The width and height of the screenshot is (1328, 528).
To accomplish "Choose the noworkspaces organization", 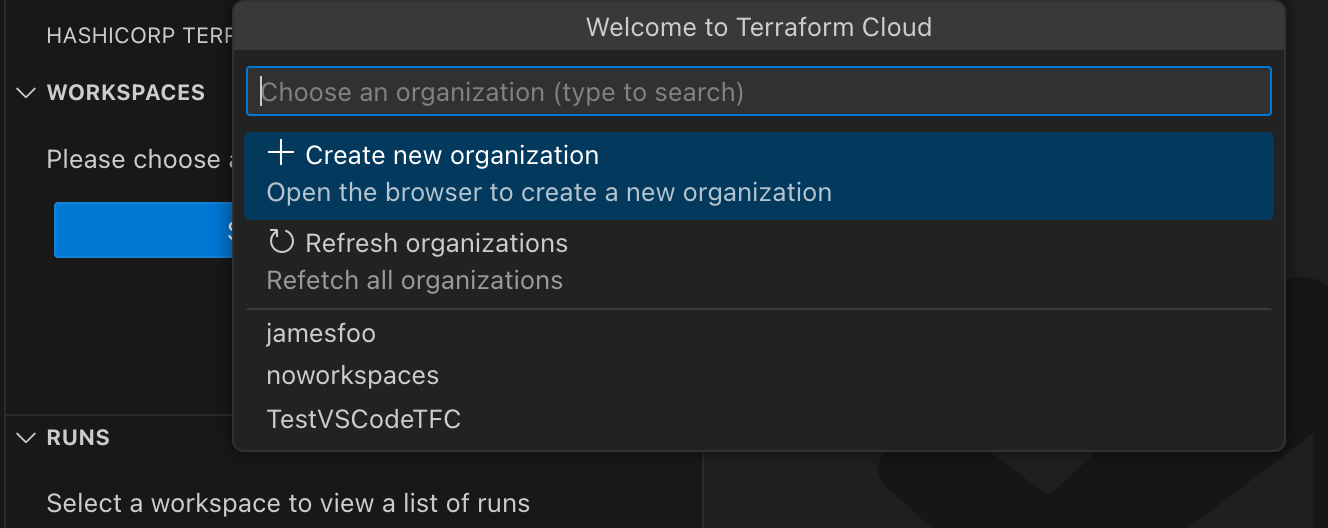I will pos(759,376).
